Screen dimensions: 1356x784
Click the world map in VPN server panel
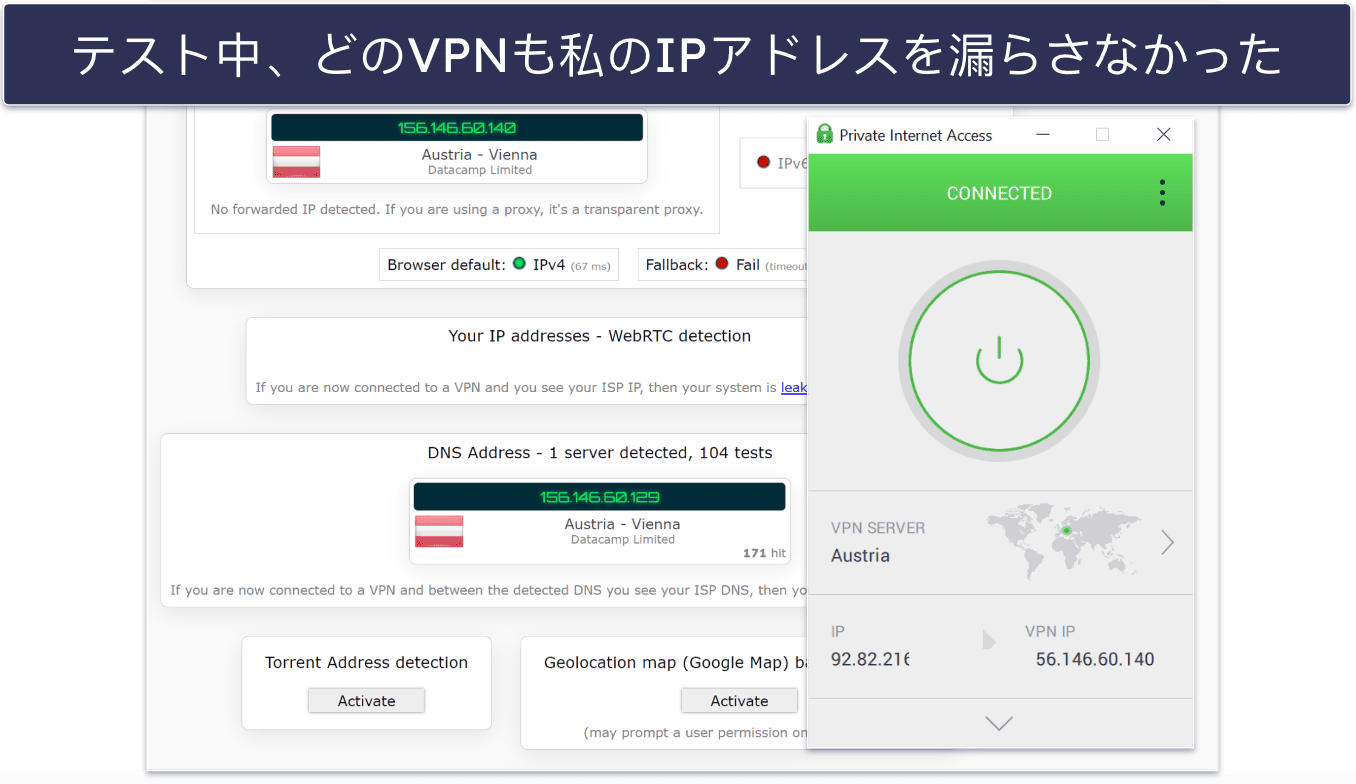1066,542
